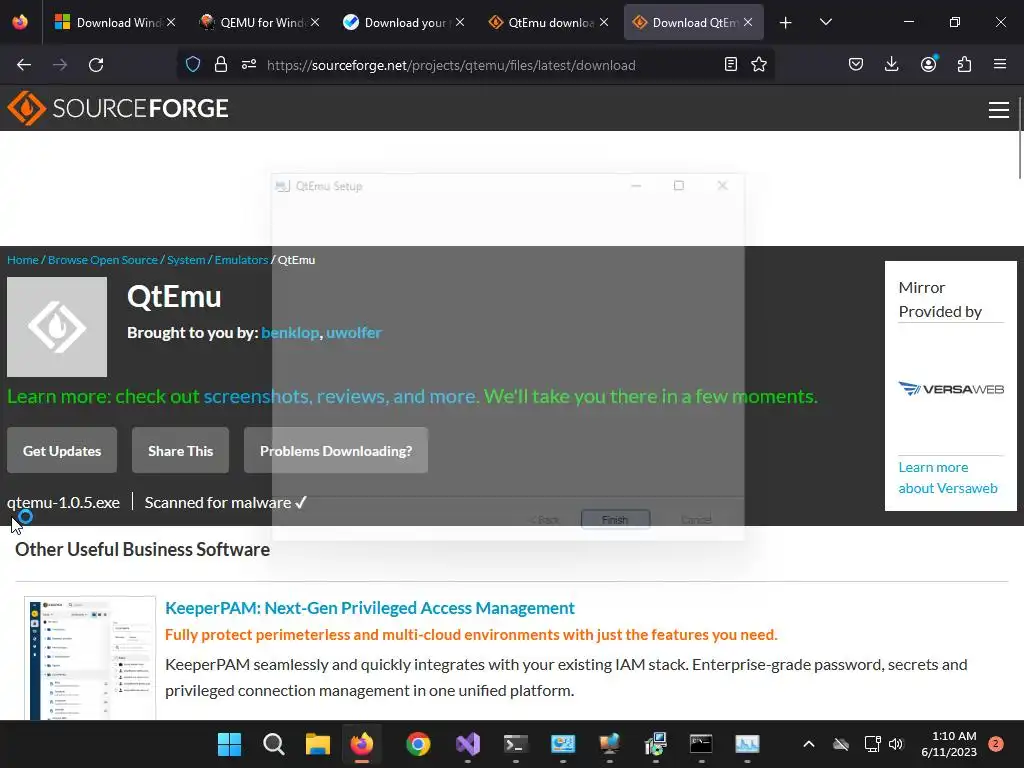Reload the current page
1024x768 pixels.
click(96, 65)
